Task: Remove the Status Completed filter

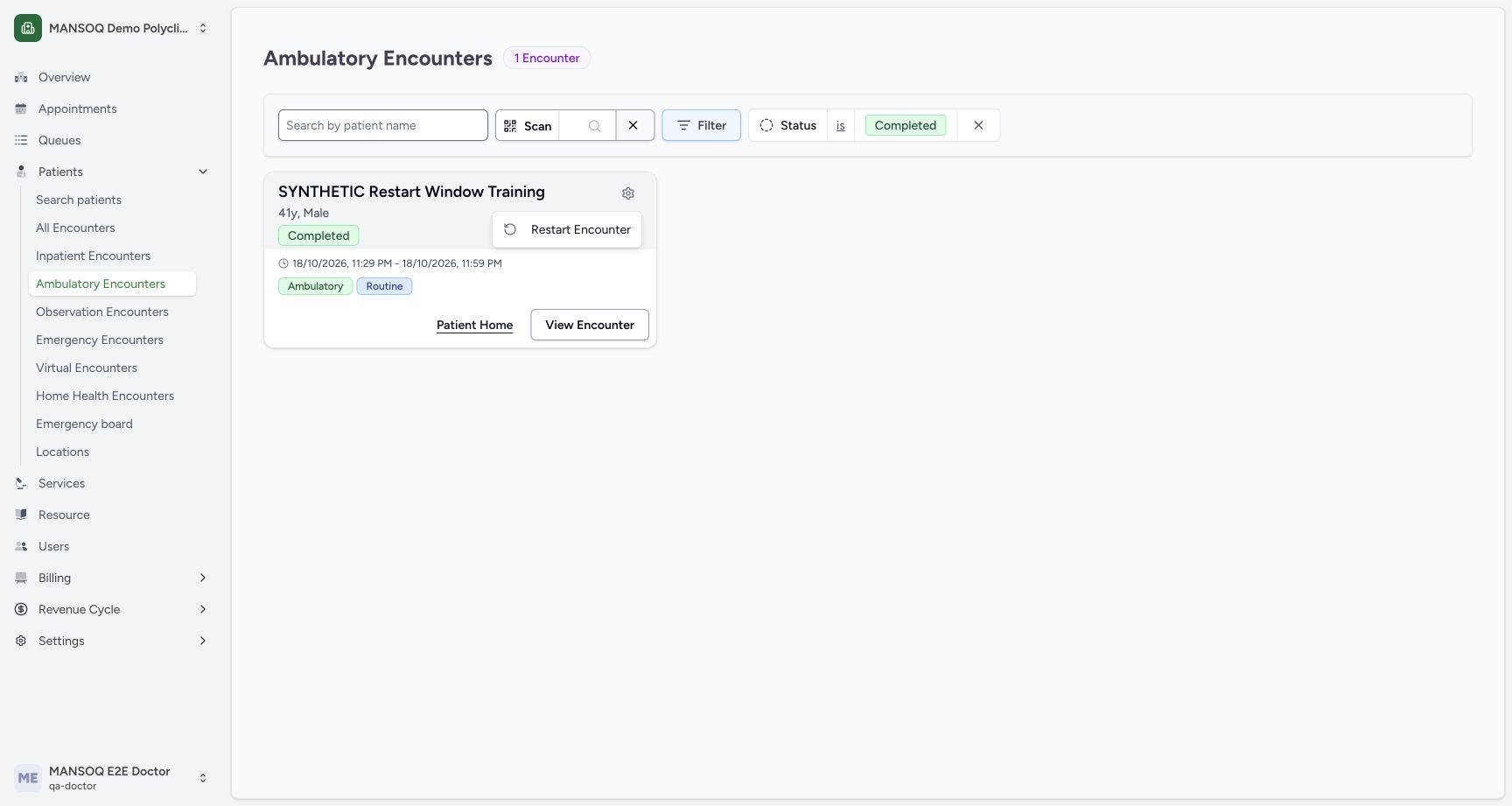Action: (x=978, y=125)
